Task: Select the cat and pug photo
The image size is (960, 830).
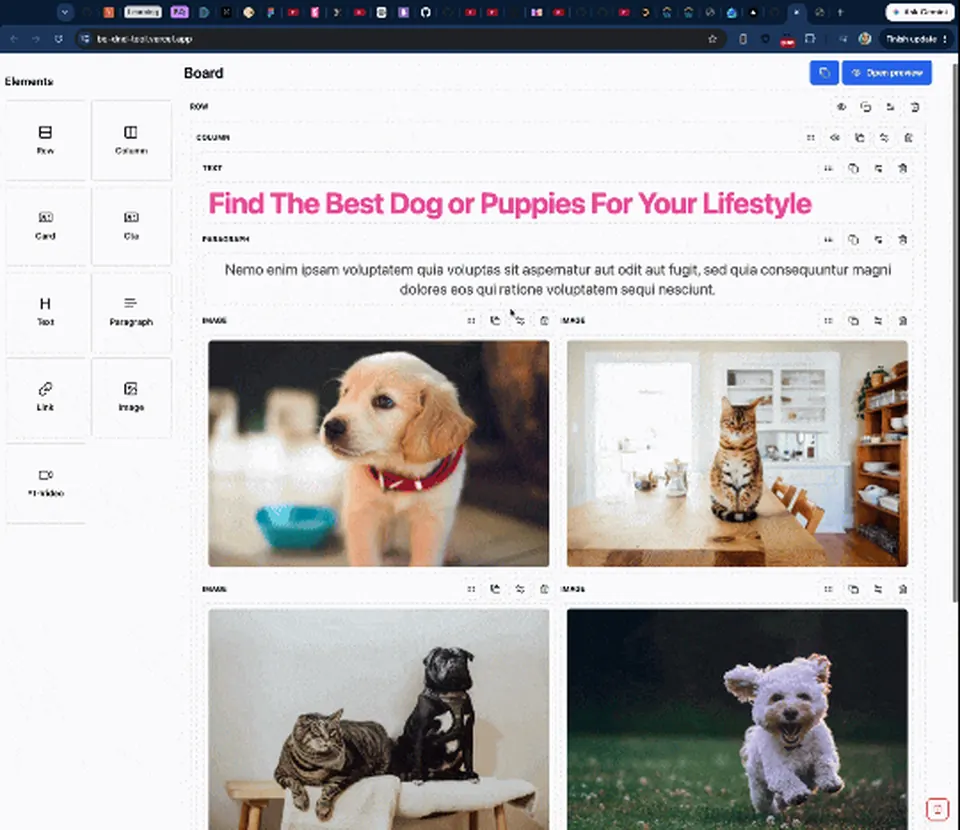Action: (378, 719)
